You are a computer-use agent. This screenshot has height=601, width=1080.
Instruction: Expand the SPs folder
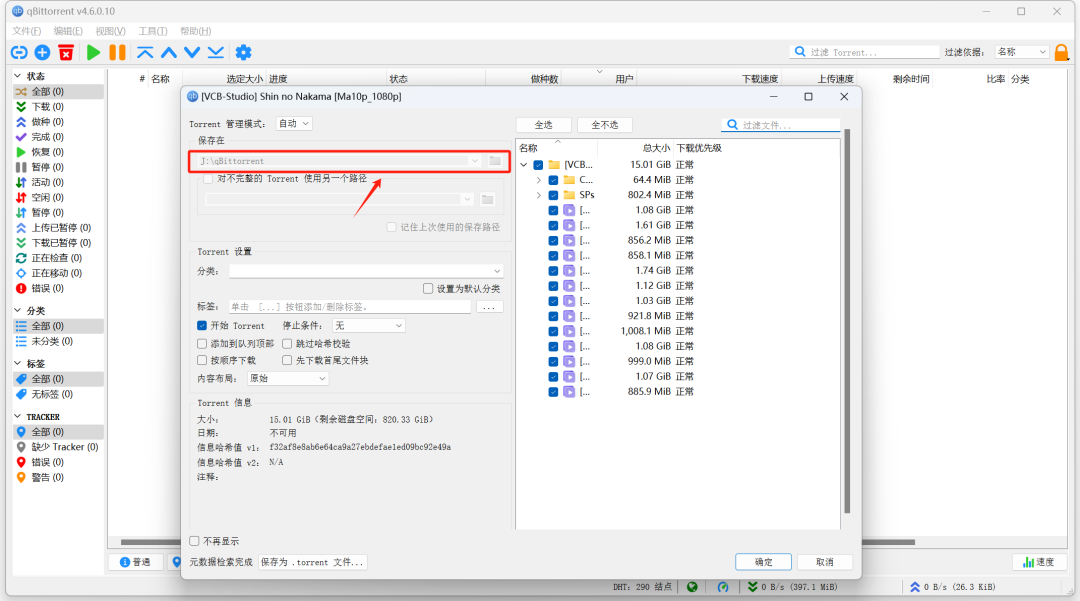(539, 195)
